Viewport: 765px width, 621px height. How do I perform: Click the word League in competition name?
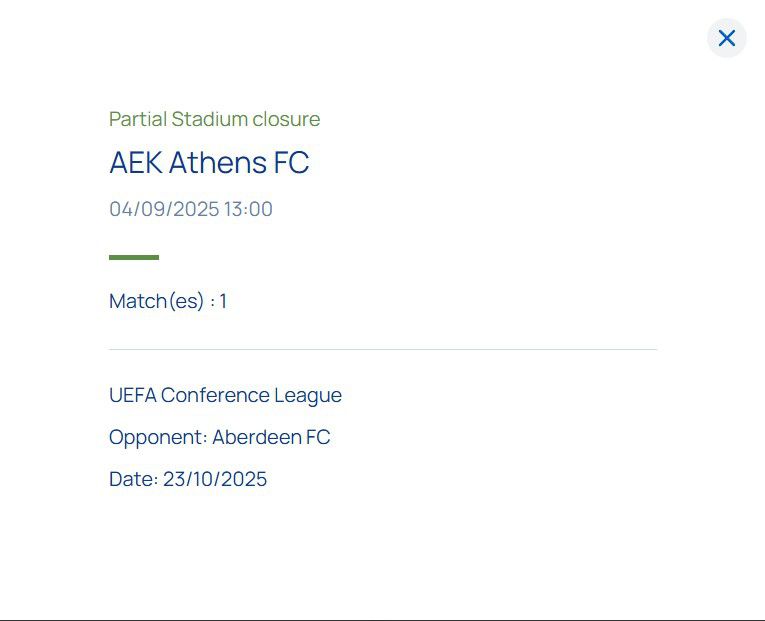point(308,396)
